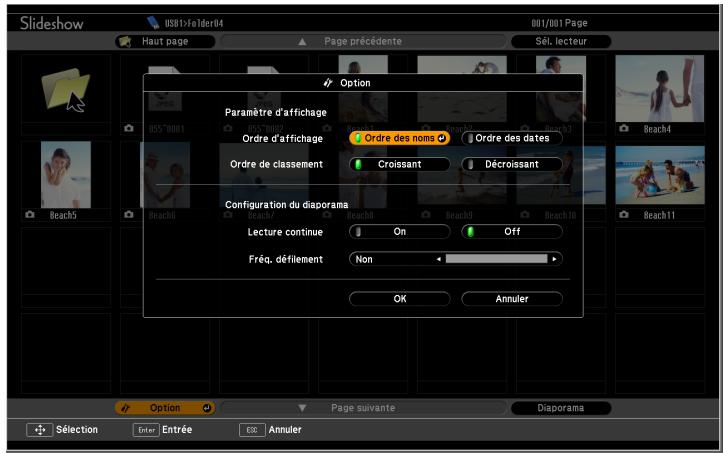Click the Fréq. défilement slider bar
The image size is (723, 454).
tap(496, 259)
